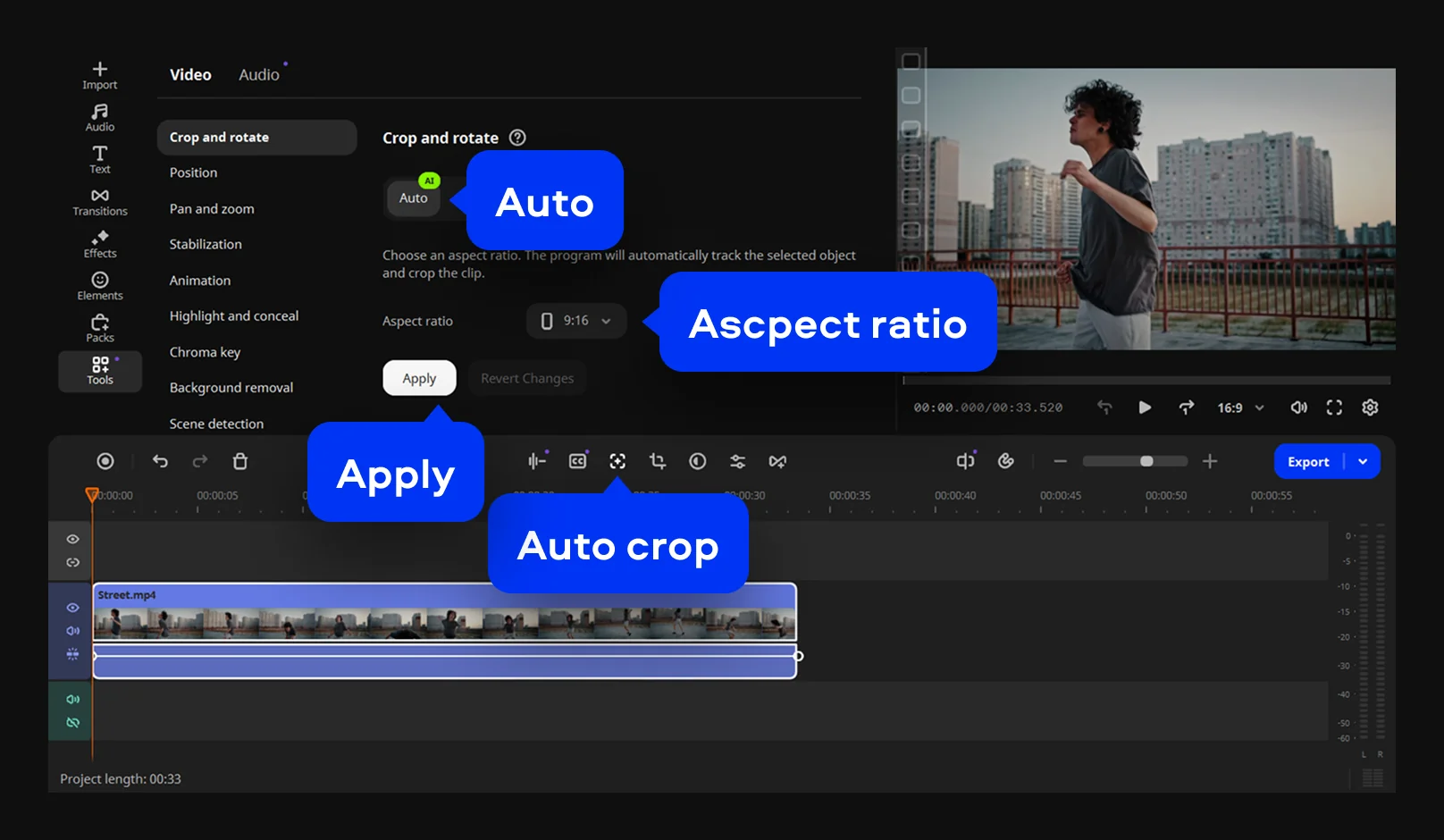Switch to the Audio tab
1444x840 pixels.
pos(259,75)
